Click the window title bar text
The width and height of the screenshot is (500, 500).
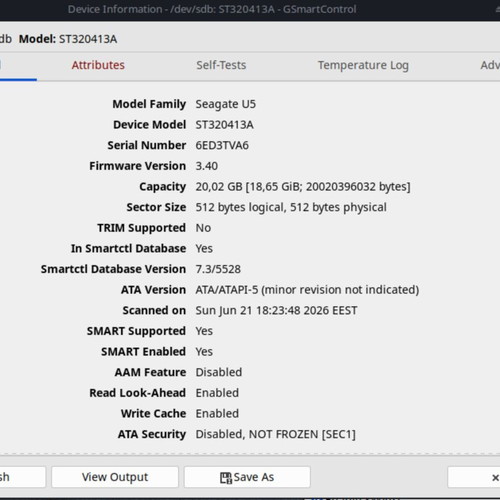(x=212, y=9)
